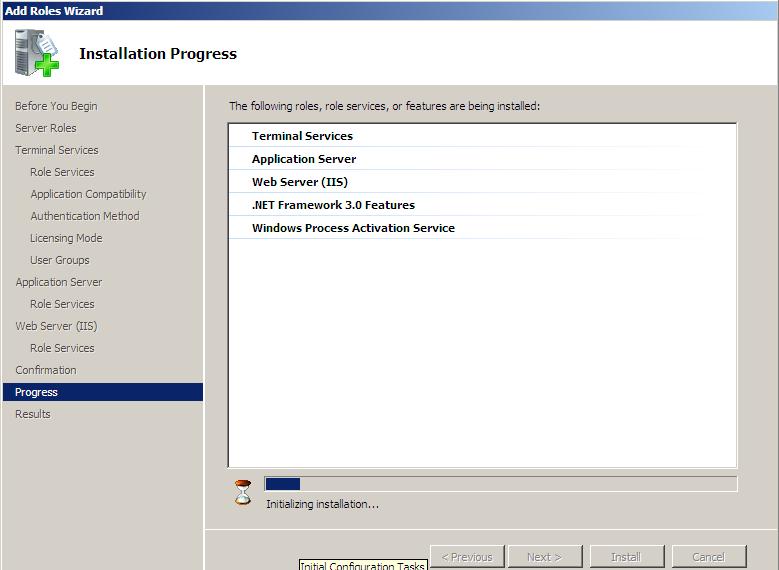The width and height of the screenshot is (779, 570).
Task: Click the hourglass progress icon
Action: [243, 492]
